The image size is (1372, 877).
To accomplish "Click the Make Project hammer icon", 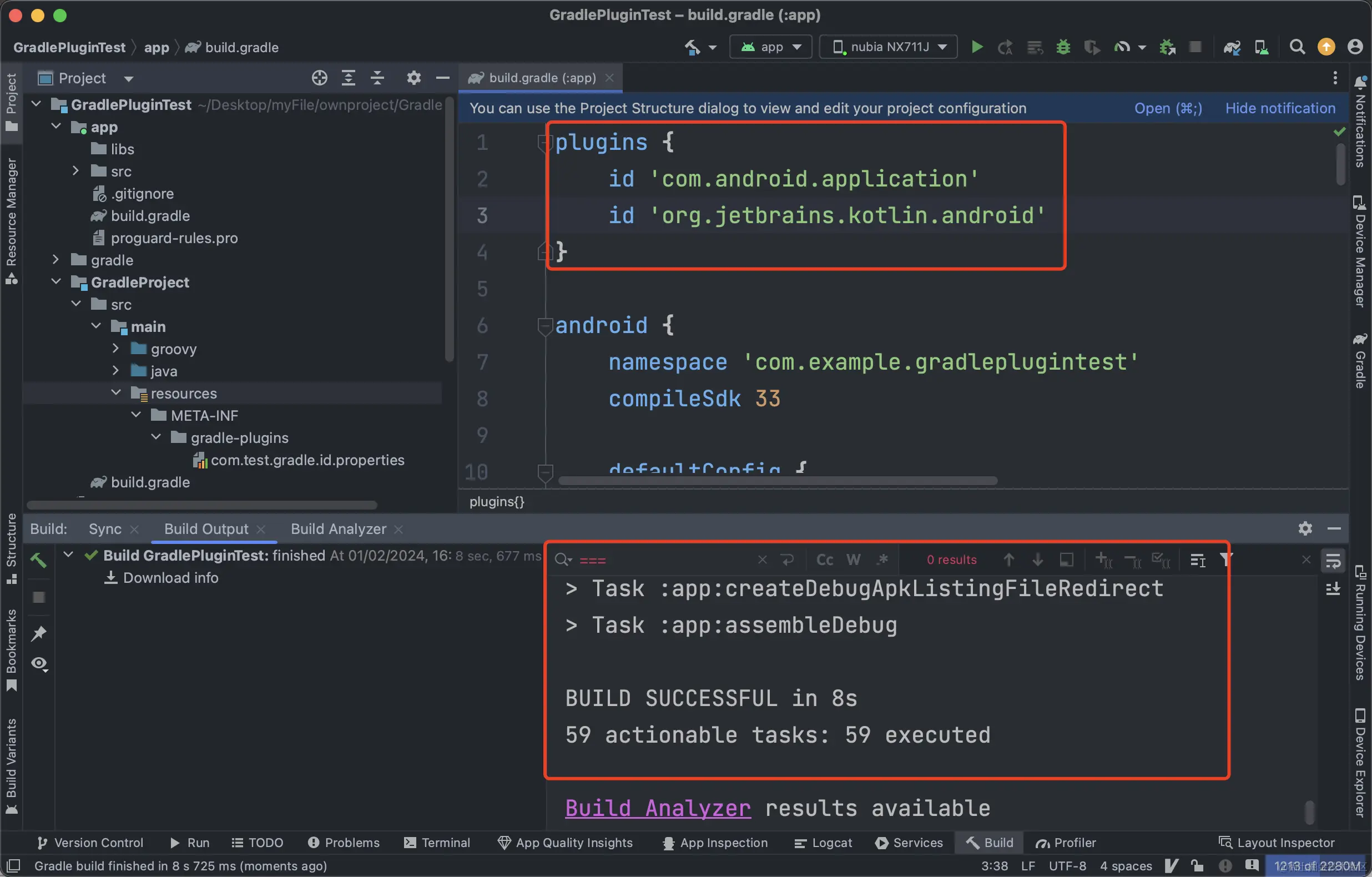I will [x=692, y=47].
